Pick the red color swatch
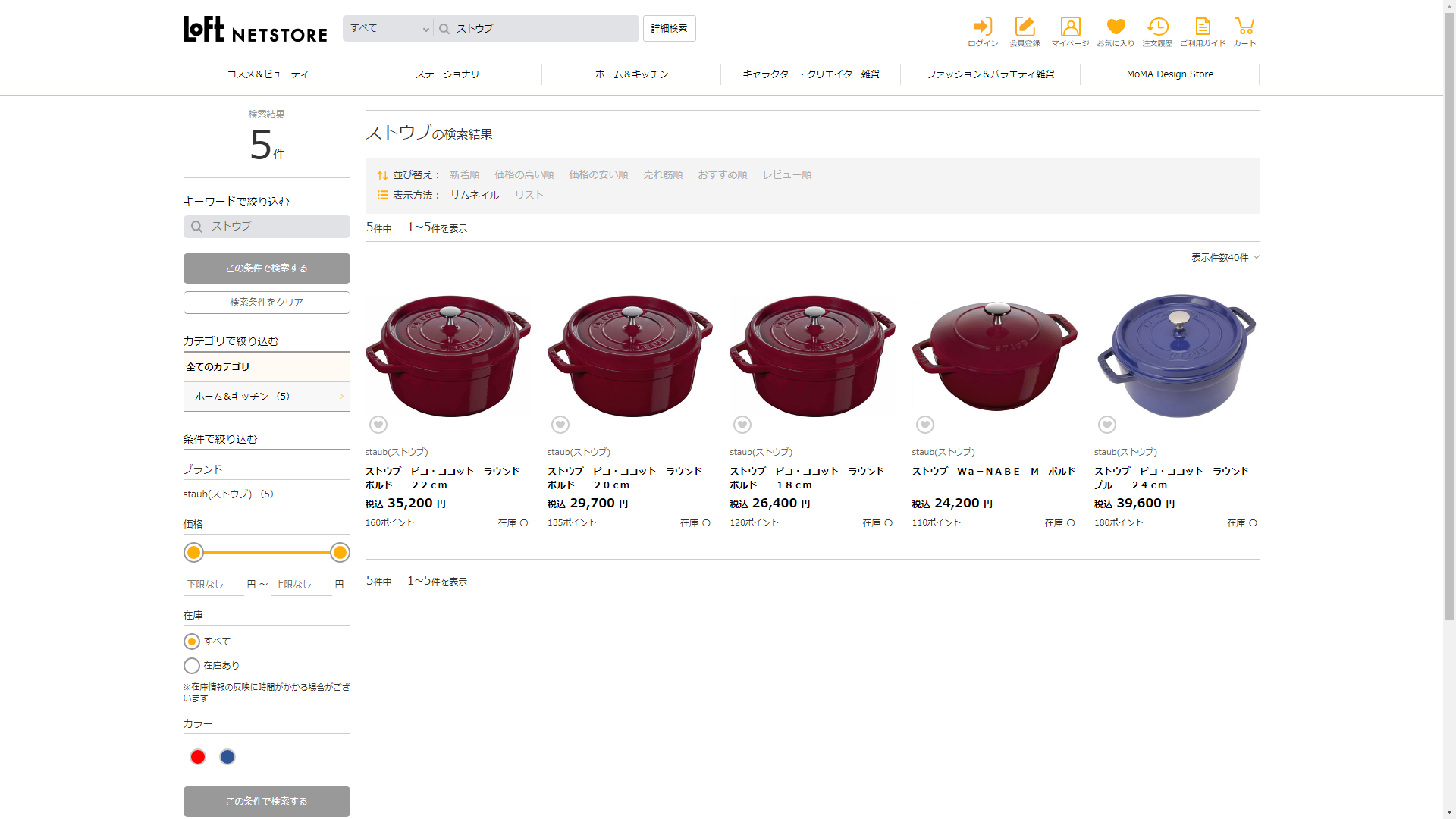This screenshot has width=1456, height=819. [198, 757]
